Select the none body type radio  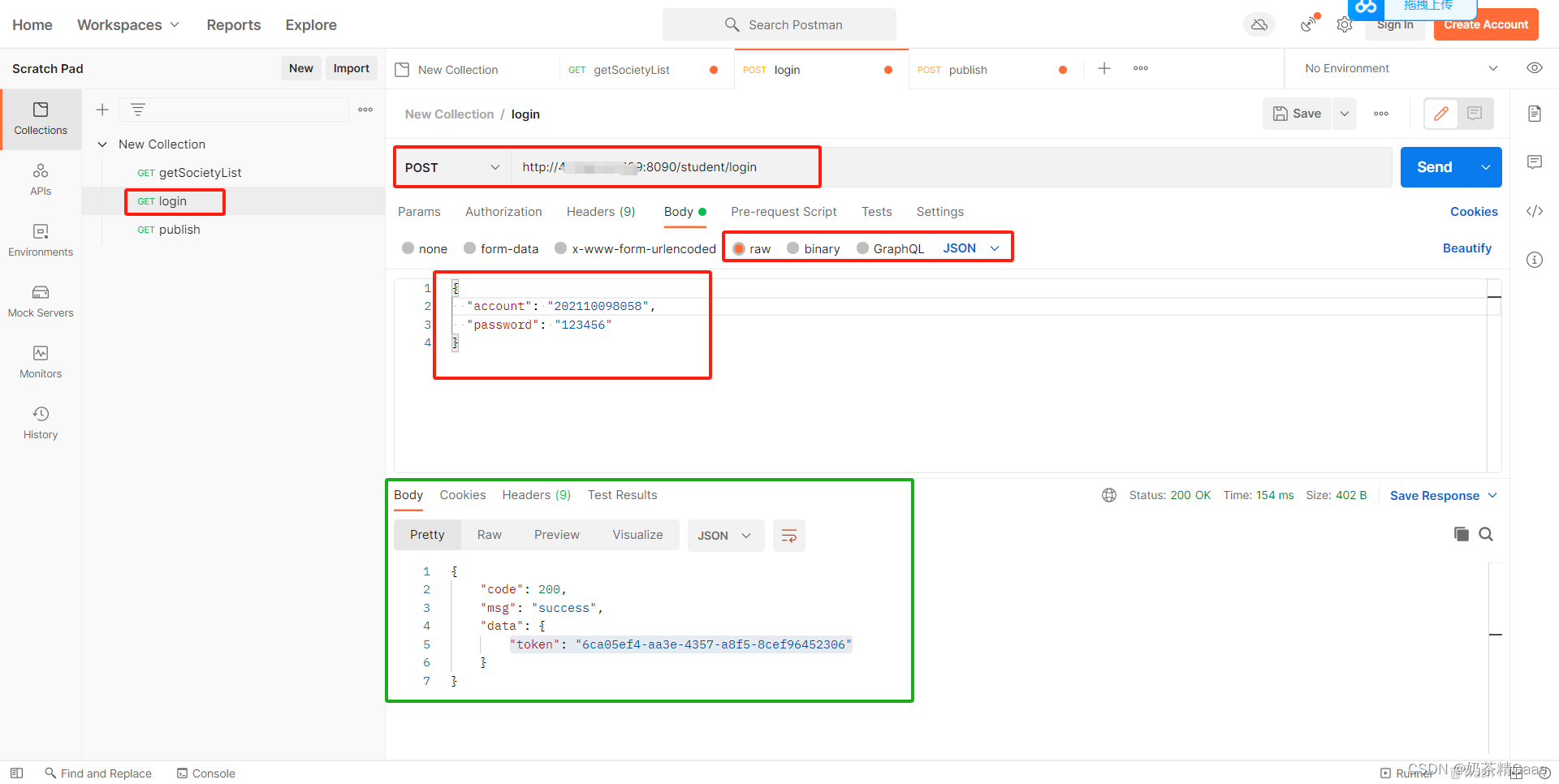[408, 248]
